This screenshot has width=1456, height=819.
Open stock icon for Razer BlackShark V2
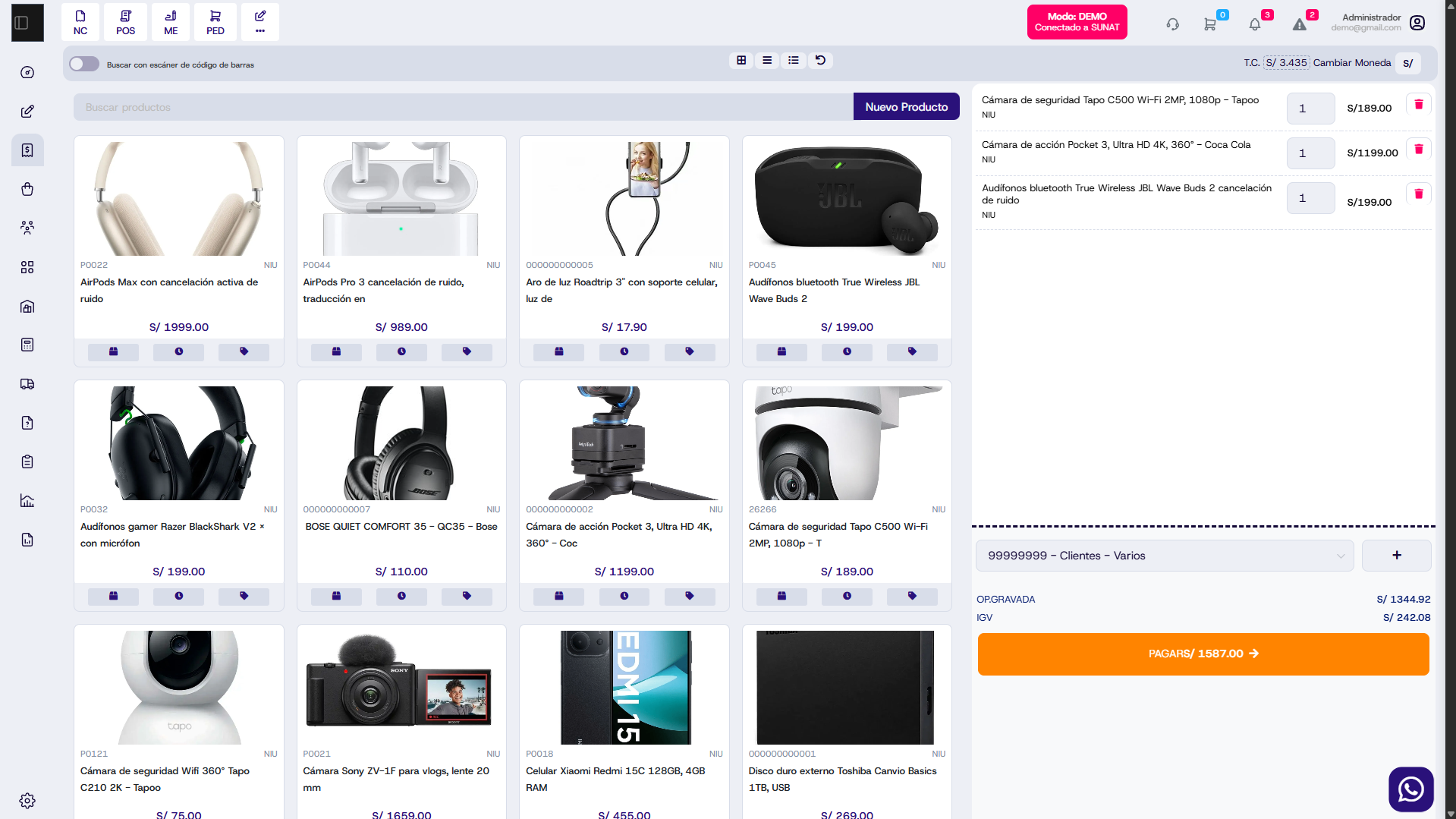pyautogui.click(x=114, y=596)
